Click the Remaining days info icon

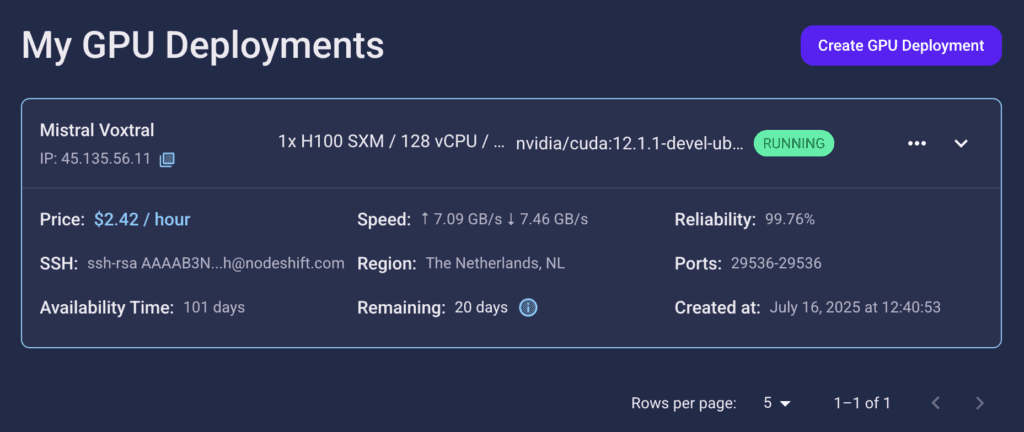[528, 307]
